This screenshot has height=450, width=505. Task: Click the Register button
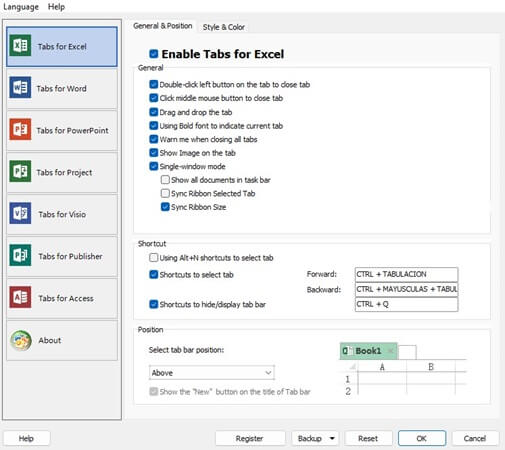250,438
